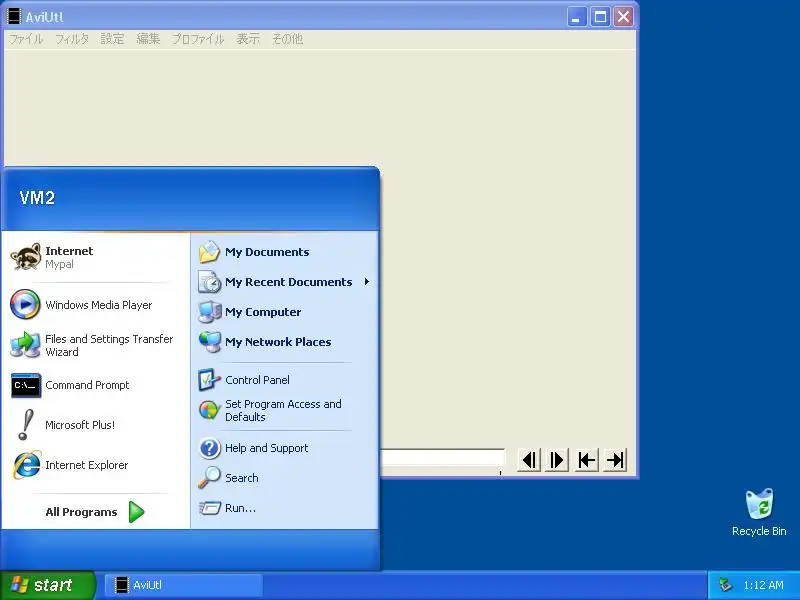Step forward one frame in AviUtl
800x600 pixels.
(x=557, y=460)
